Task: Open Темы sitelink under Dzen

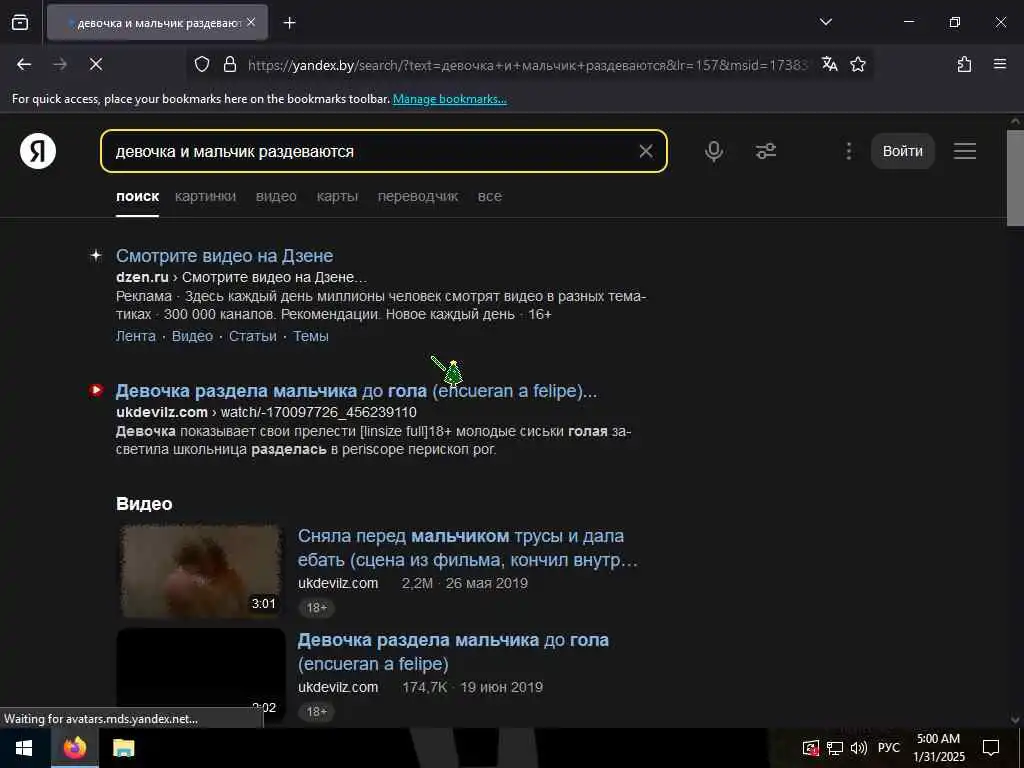Action: point(311,336)
